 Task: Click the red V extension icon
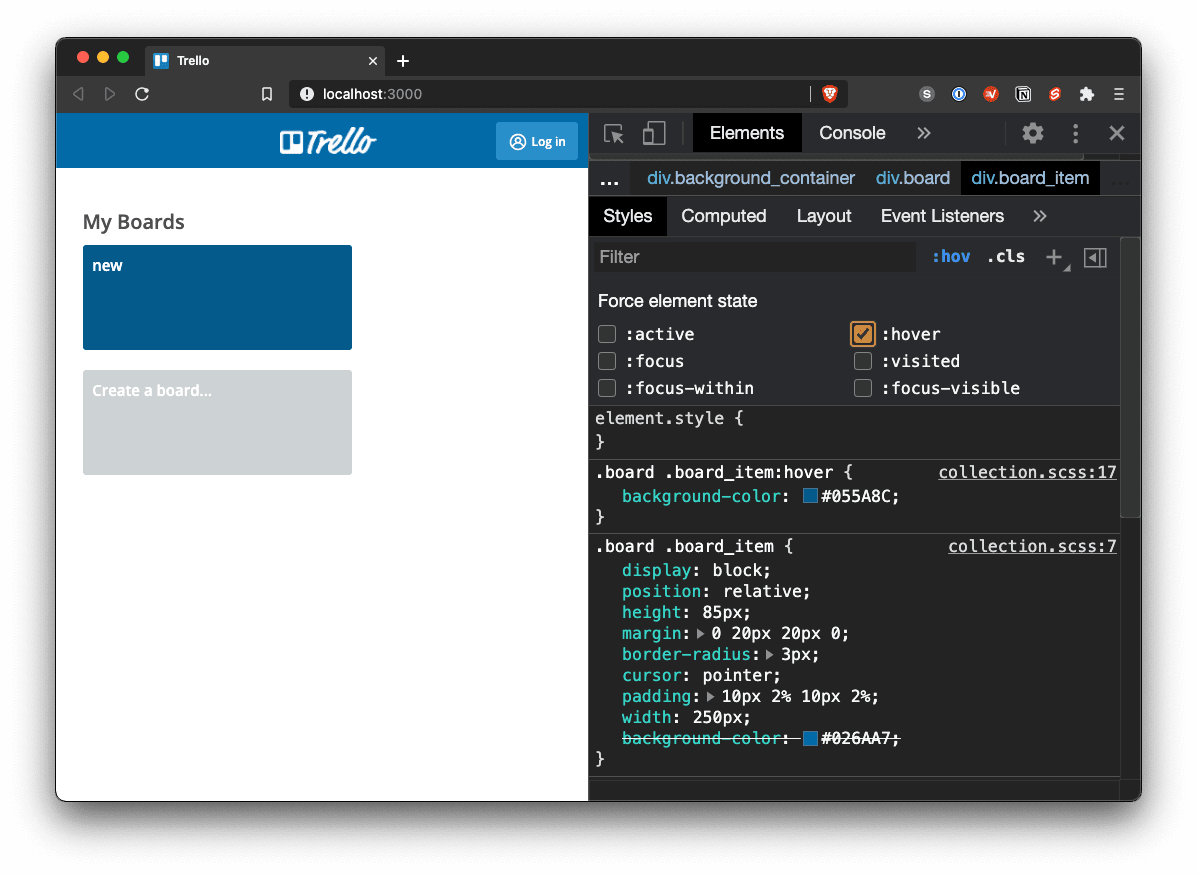point(991,94)
